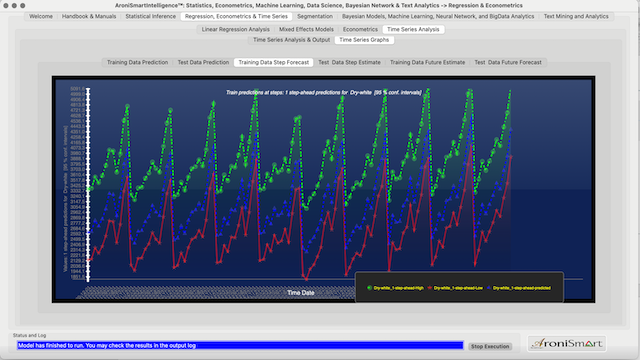
Task: Show the Test Data Prediction graph
Action: coord(203,62)
